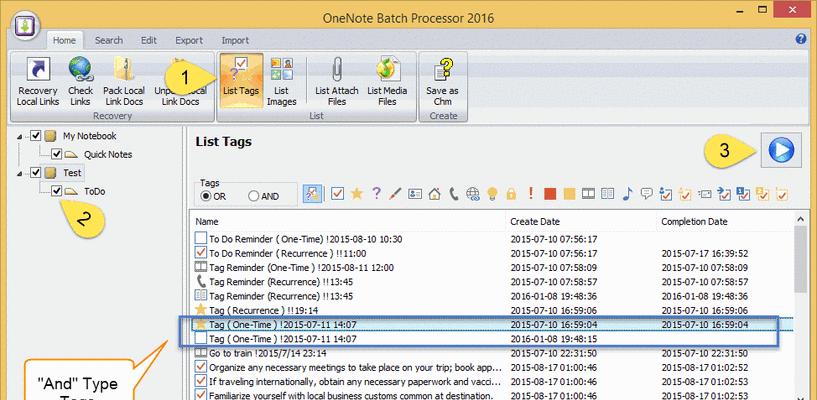
Task: Select row 'To Do Reminder ( One-Time) !2015-08-10 10:30'
Action: click(x=492, y=239)
